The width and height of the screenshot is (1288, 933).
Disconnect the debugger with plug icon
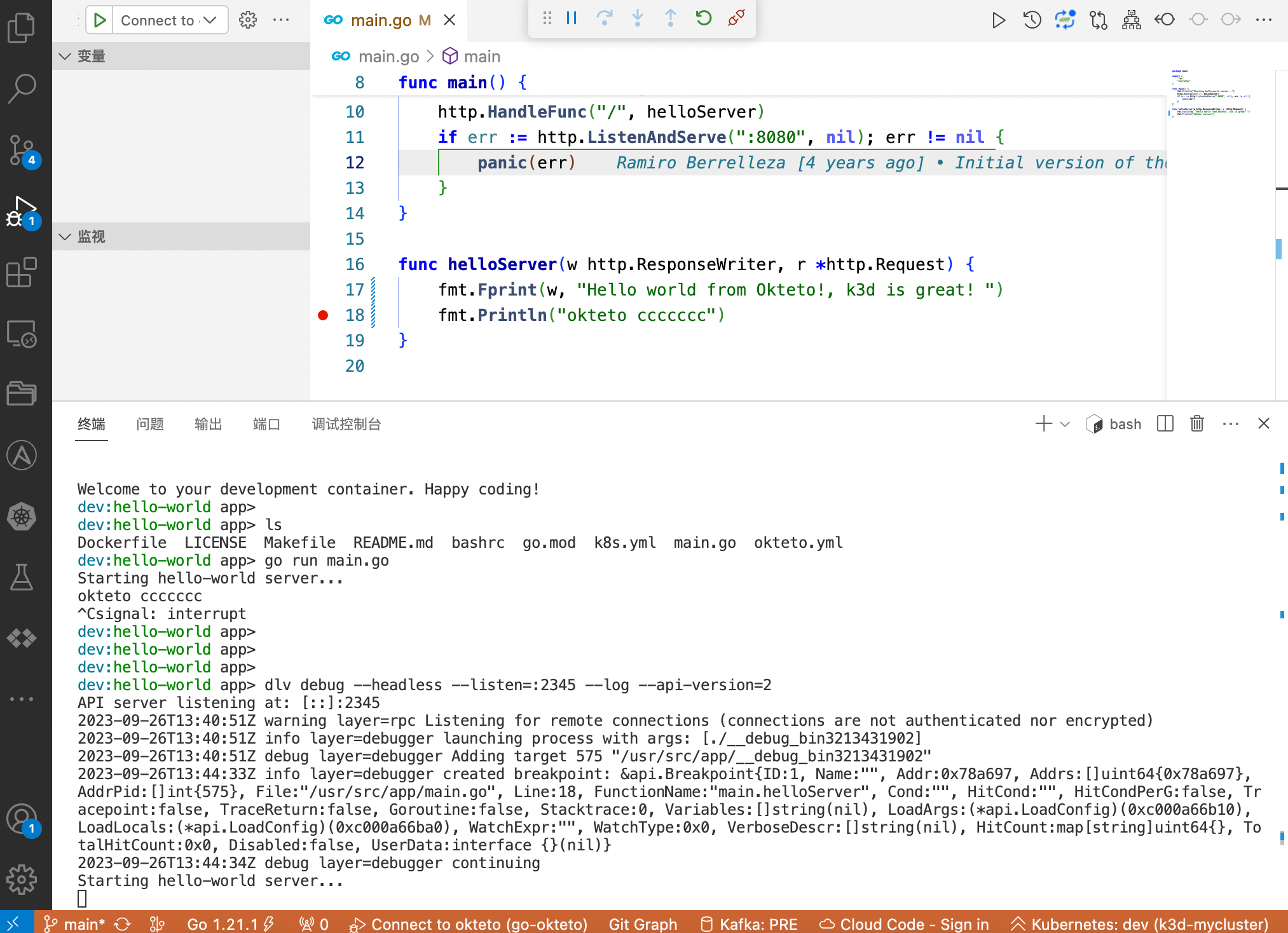pos(736,18)
